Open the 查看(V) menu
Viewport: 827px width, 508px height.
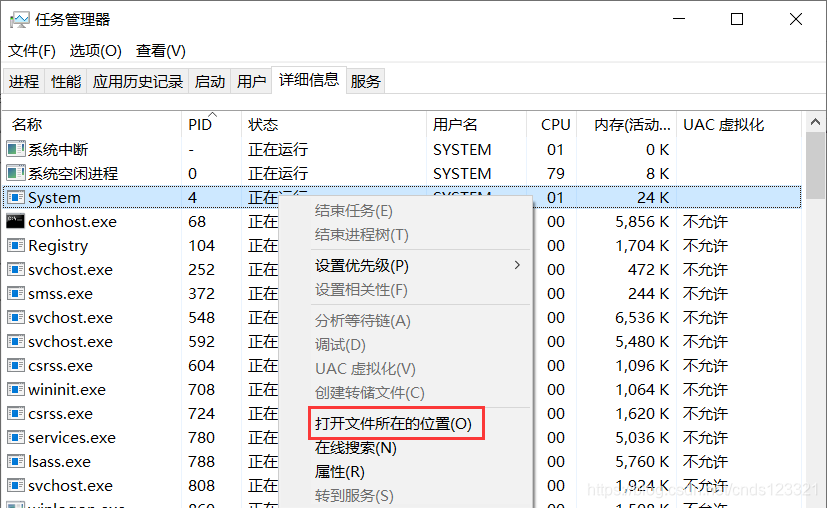pyautogui.click(x=160, y=51)
